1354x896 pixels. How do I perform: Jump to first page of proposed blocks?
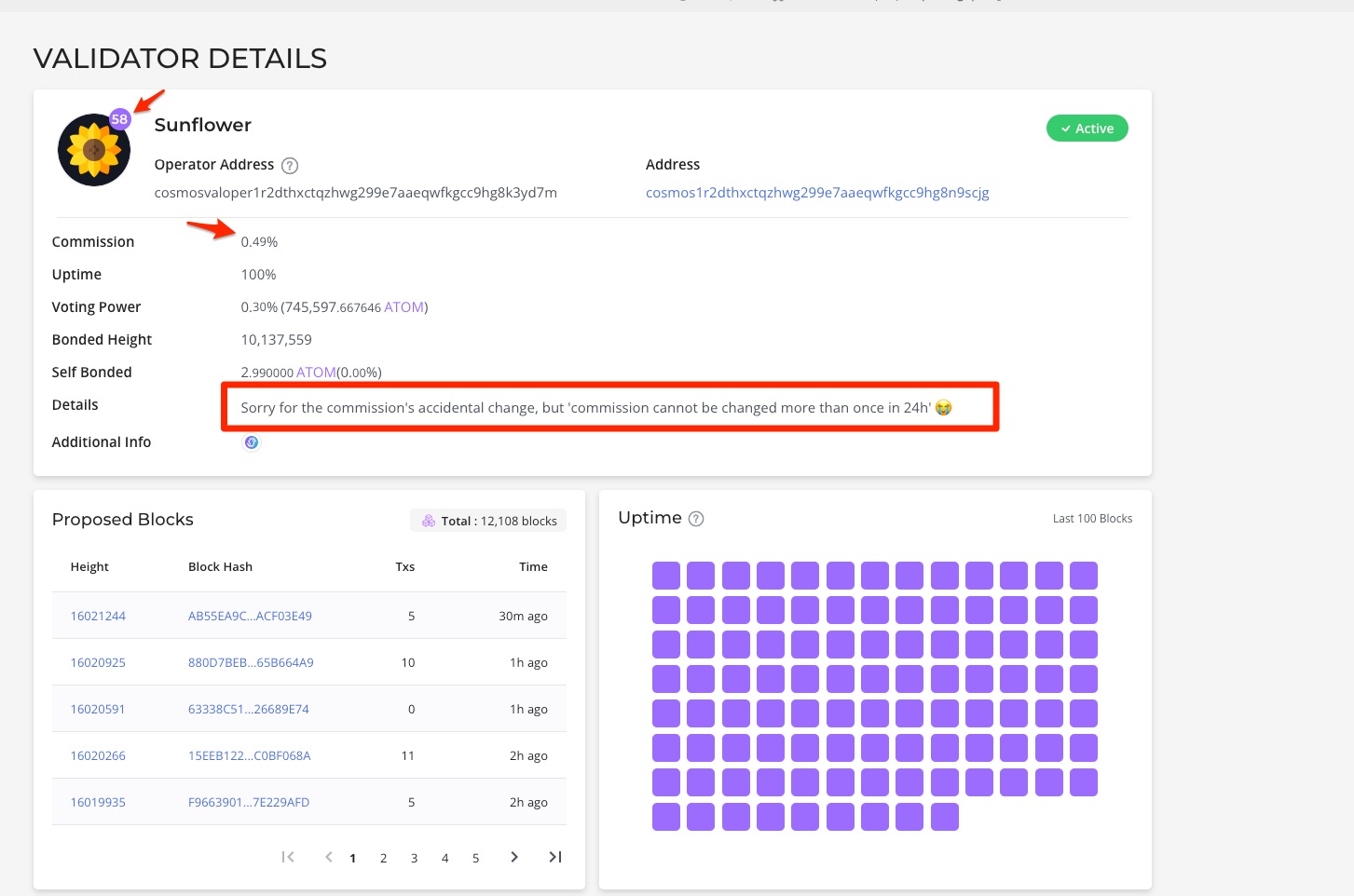pos(288,857)
